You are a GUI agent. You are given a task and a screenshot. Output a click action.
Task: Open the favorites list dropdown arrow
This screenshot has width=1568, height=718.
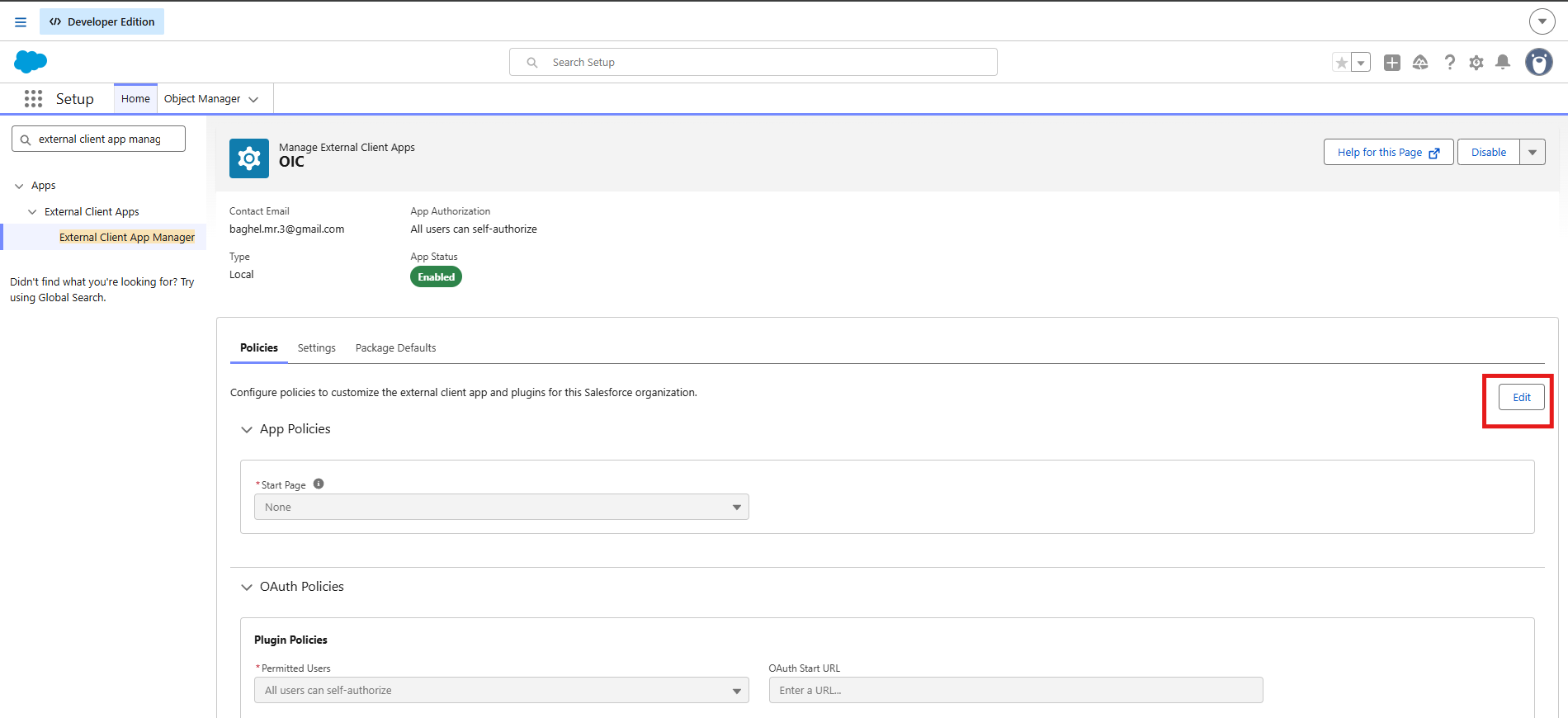(1361, 63)
